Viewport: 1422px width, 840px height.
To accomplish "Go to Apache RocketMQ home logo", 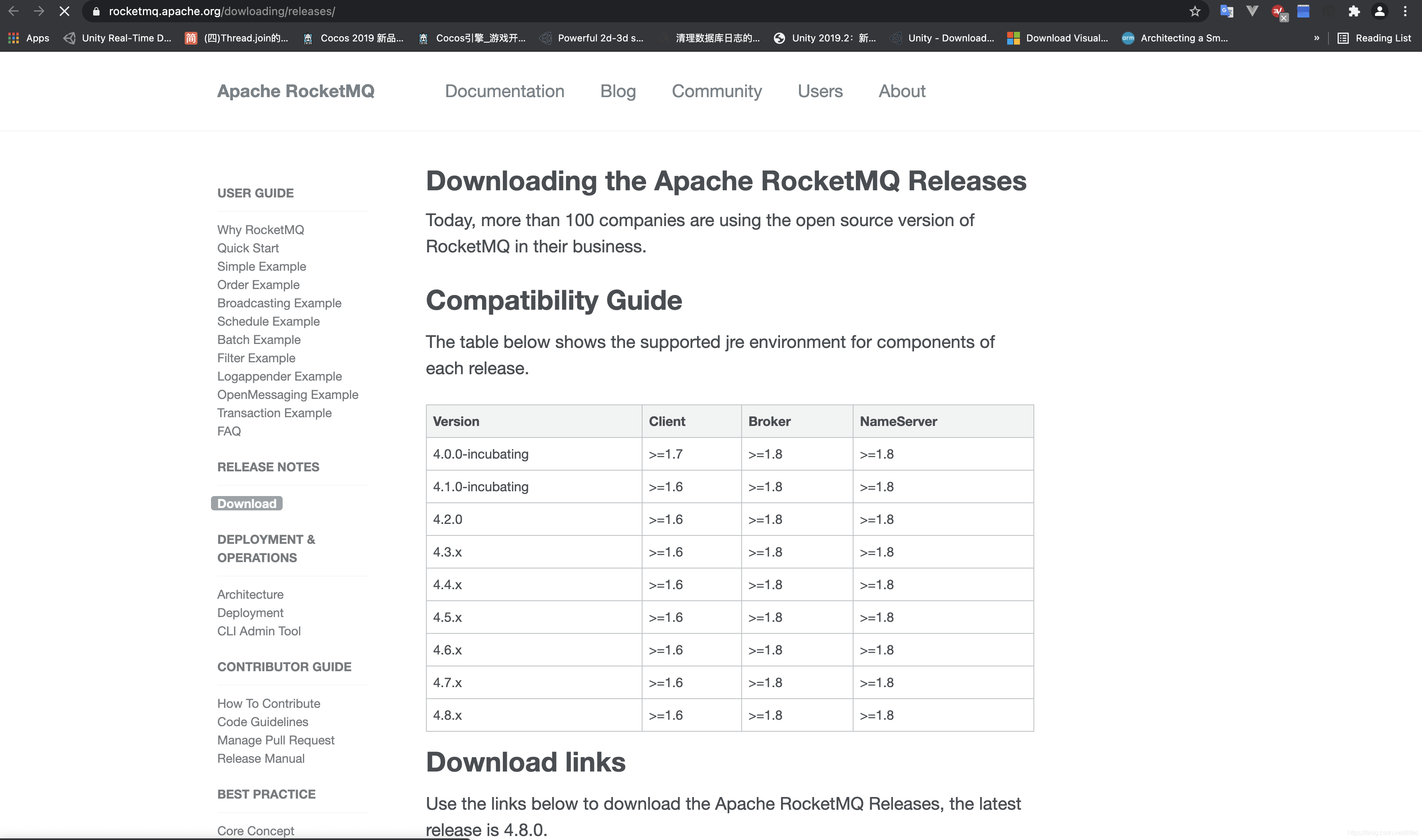I will [295, 91].
